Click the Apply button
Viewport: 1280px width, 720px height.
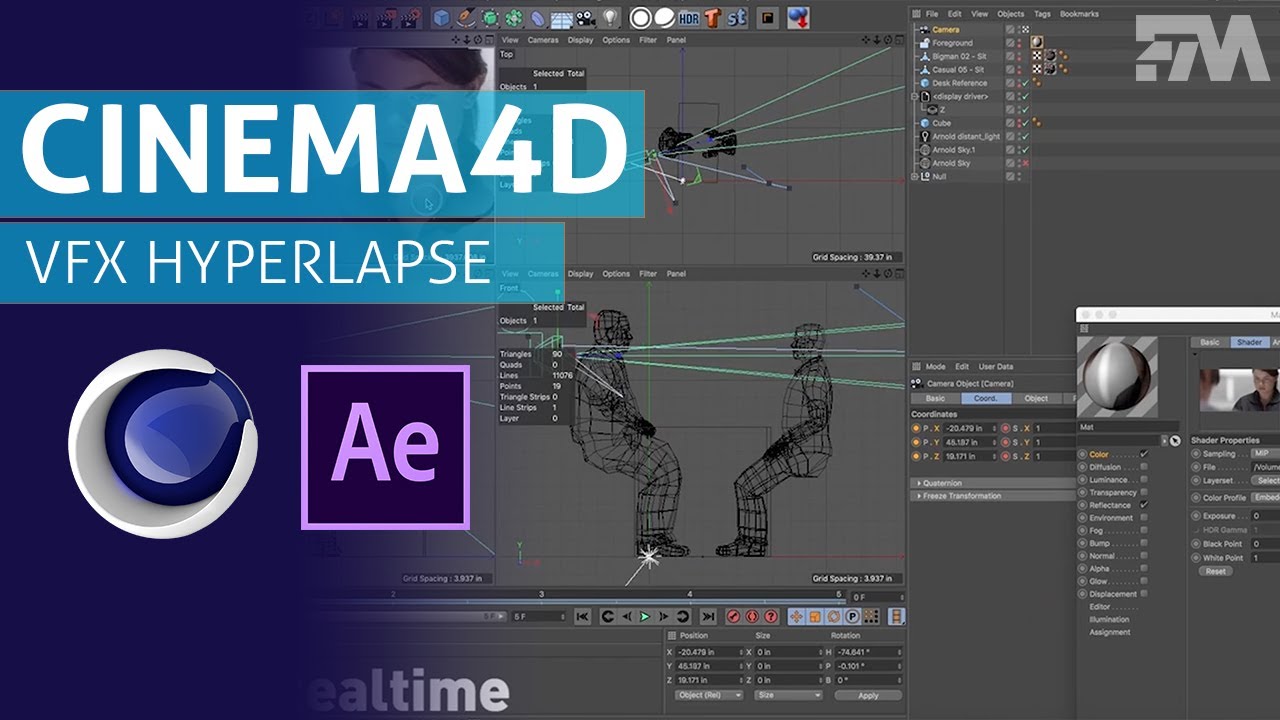pos(868,695)
